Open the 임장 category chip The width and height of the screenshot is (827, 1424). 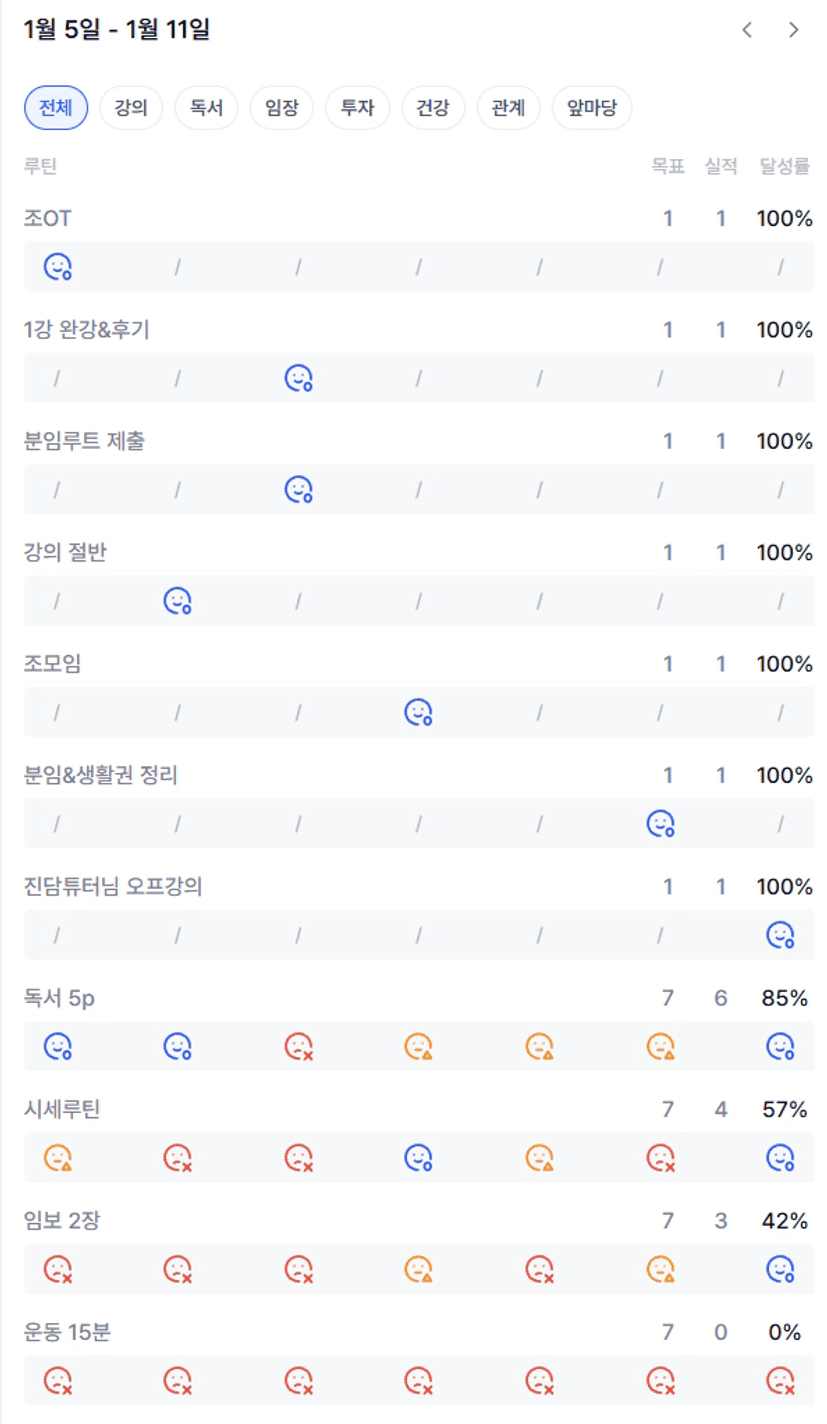(x=282, y=108)
